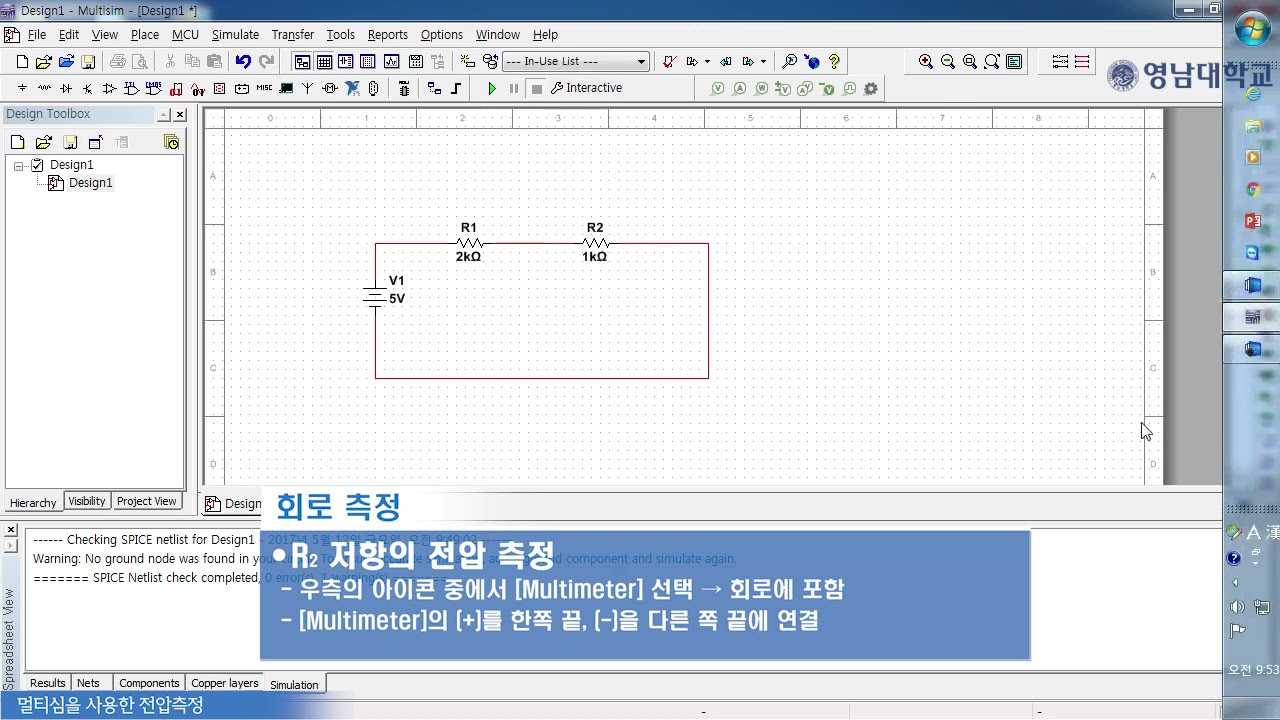
Task: Click the Print icon in toolbar
Action: [118, 61]
